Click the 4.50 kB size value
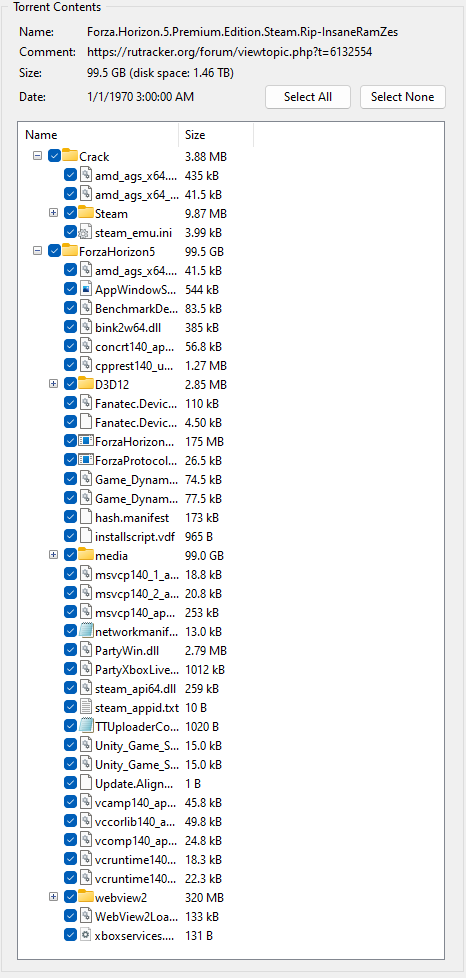Screen dimensions: 466x978 (203, 422)
